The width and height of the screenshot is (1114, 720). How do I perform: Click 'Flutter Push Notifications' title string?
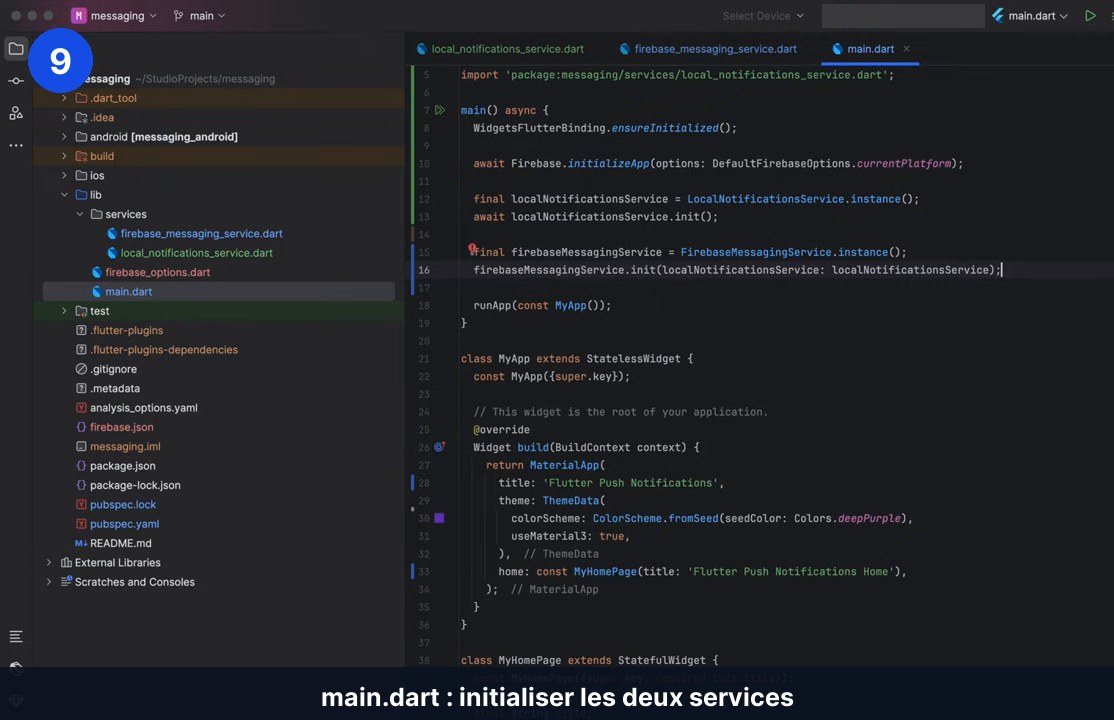(x=631, y=483)
